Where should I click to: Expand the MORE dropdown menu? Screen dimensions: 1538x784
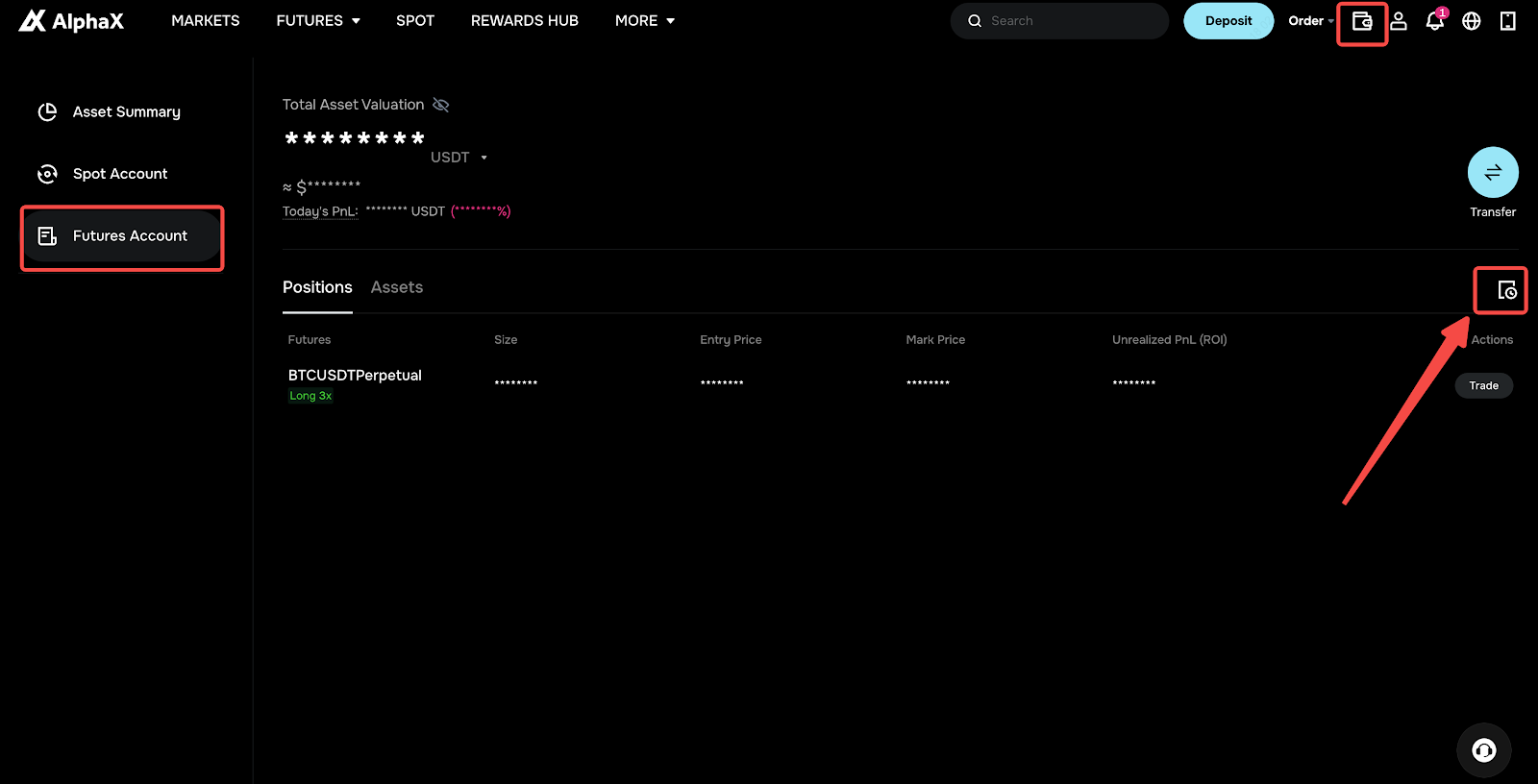click(x=645, y=21)
